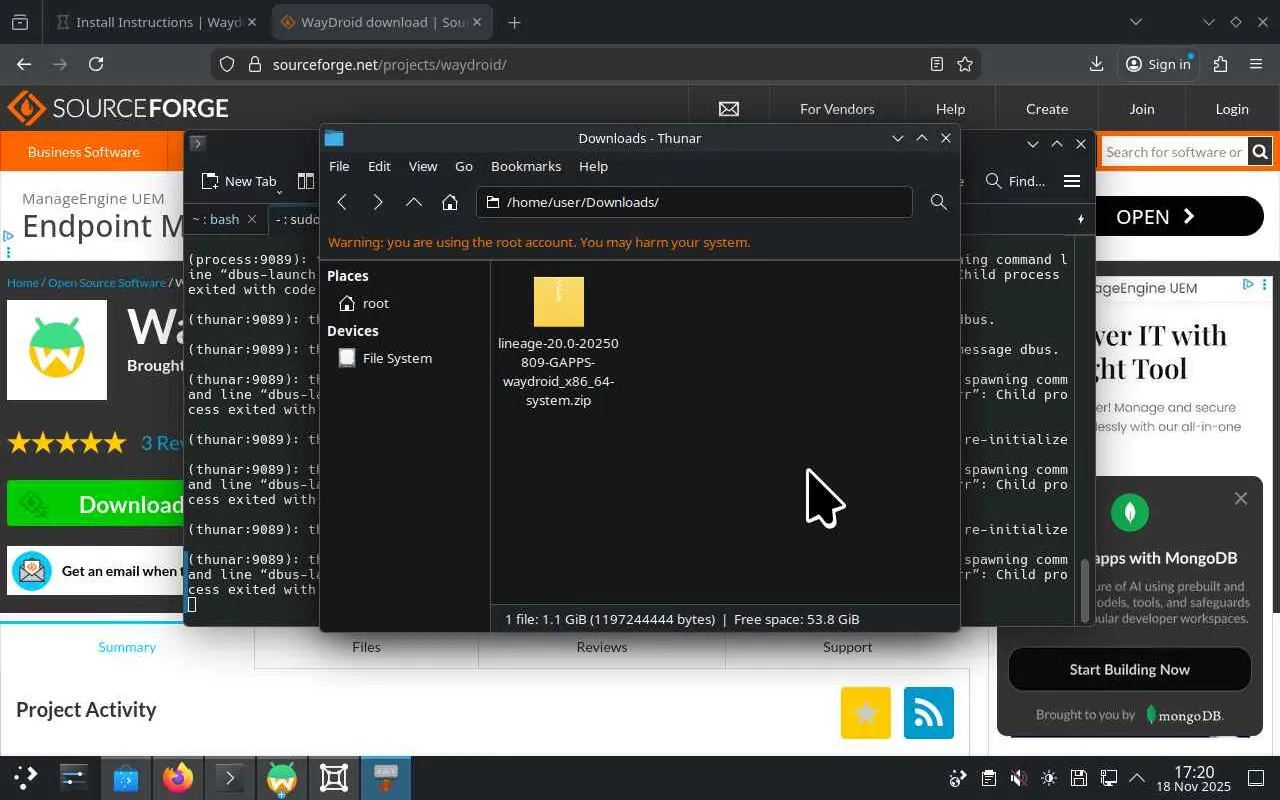The image size is (1280, 800).
Task: Click the Thunar path bar /home/user/Downloads/
Action: point(694,202)
